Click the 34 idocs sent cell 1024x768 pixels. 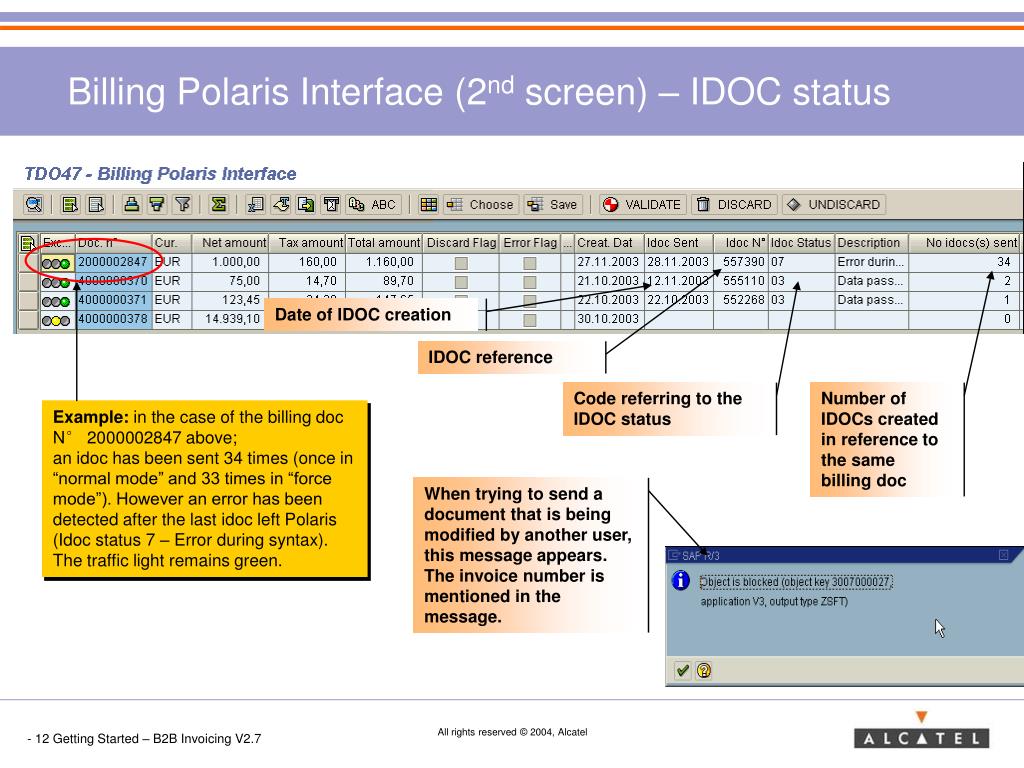(965, 262)
